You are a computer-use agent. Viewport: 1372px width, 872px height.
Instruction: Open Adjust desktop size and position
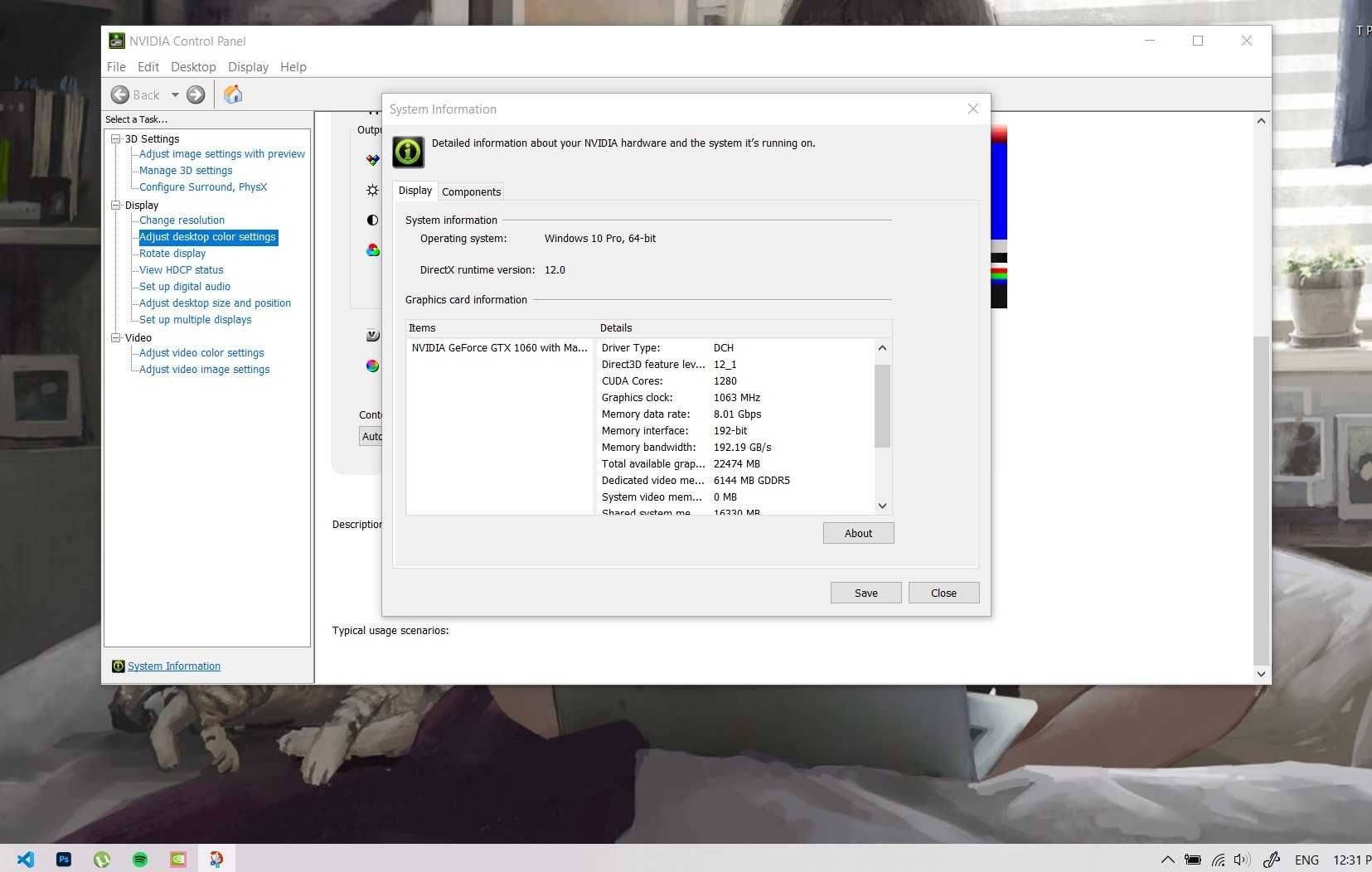point(215,303)
